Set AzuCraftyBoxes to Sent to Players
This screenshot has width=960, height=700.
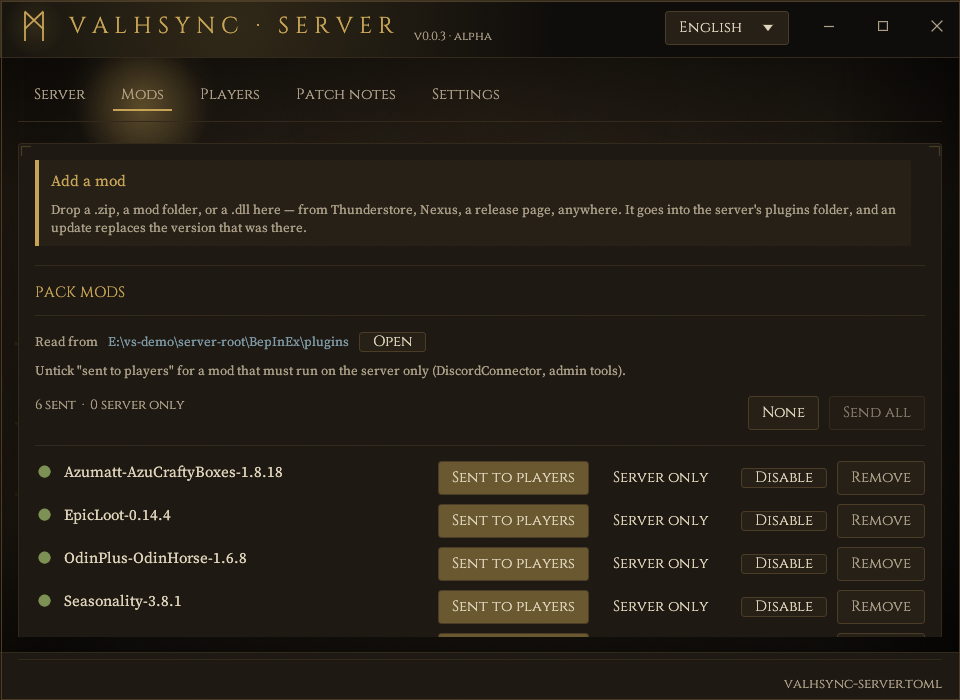(x=513, y=478)
